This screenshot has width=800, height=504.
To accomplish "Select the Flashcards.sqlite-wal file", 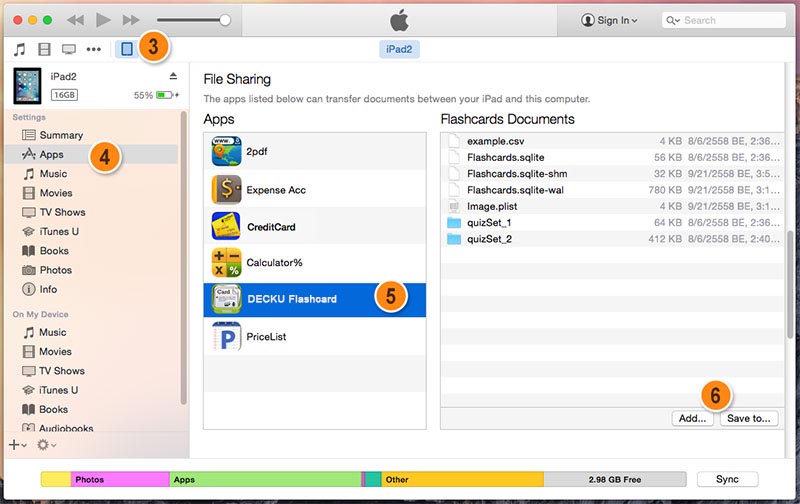I will click(612, 190).
